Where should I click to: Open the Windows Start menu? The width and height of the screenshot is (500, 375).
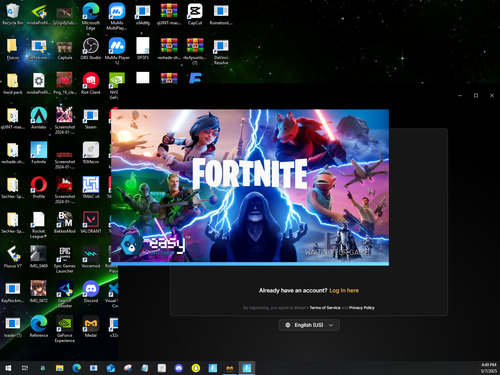(8, 368)
